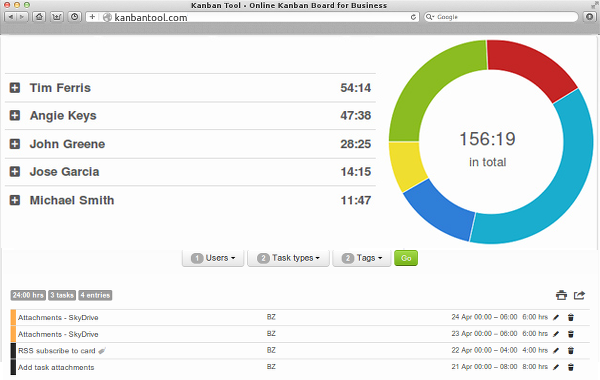Edit the 24 Apr Attachments - SkyDrive entry
600x380 pixels.
(556, 317)
